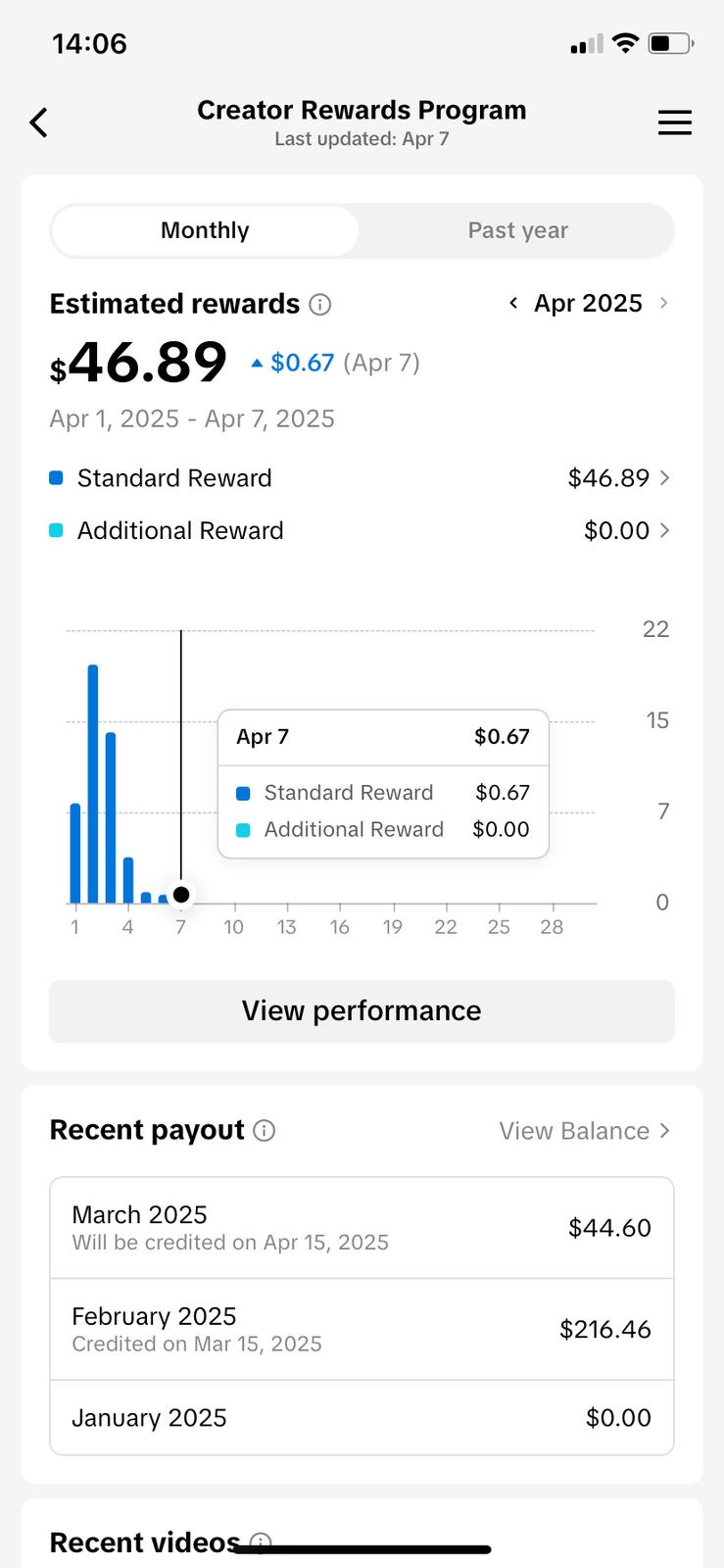Open the February 2025 payout row
Screen dimensions: 724x1568
tap(362, 1329)
